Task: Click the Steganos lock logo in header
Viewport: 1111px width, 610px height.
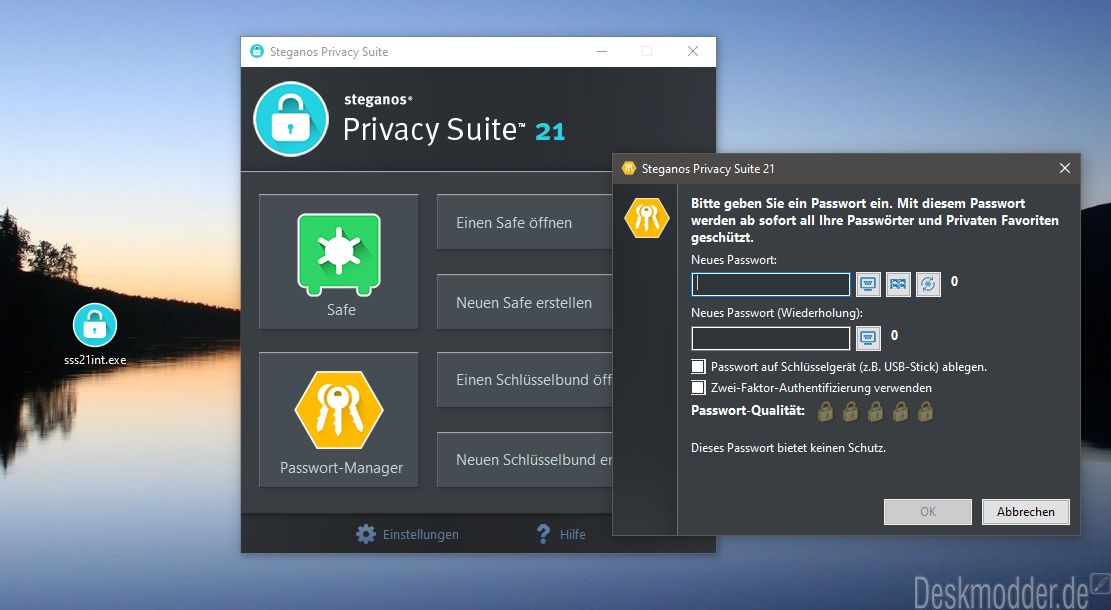Action: point(291,119)
